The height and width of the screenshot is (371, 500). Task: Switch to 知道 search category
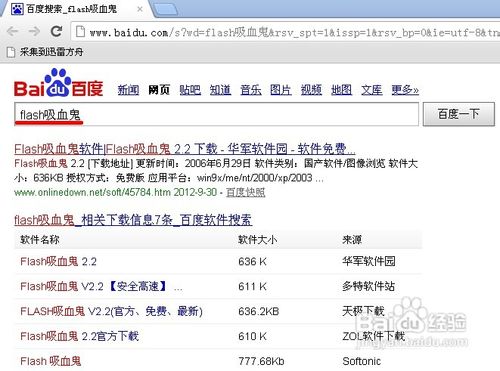[x=220, y=90]
